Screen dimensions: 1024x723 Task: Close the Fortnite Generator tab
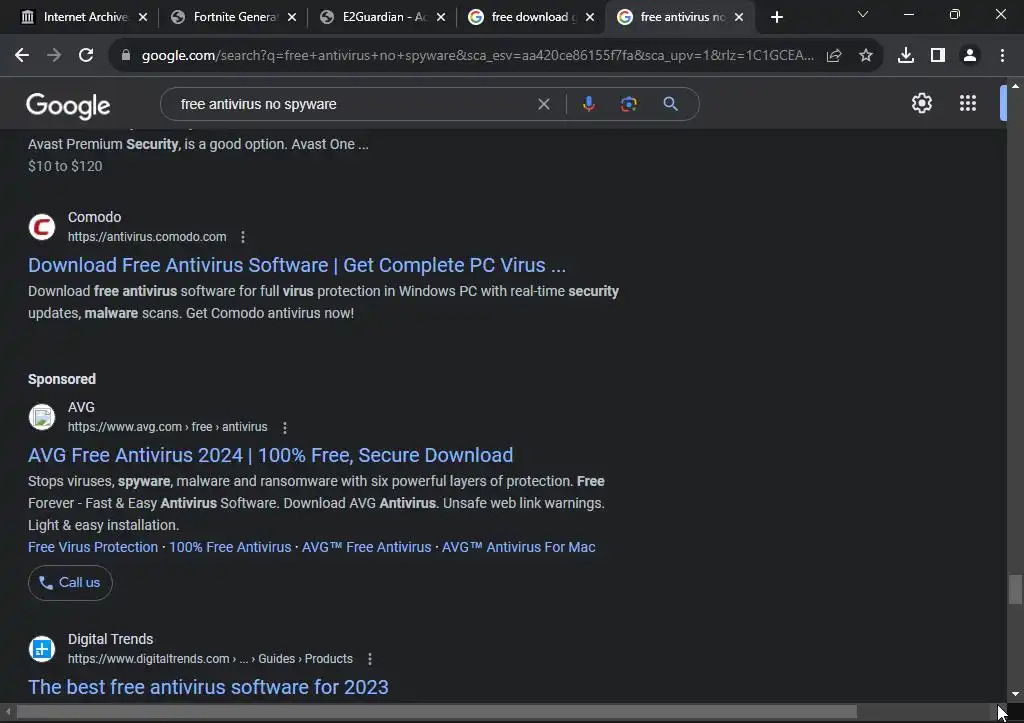point(292,17)
